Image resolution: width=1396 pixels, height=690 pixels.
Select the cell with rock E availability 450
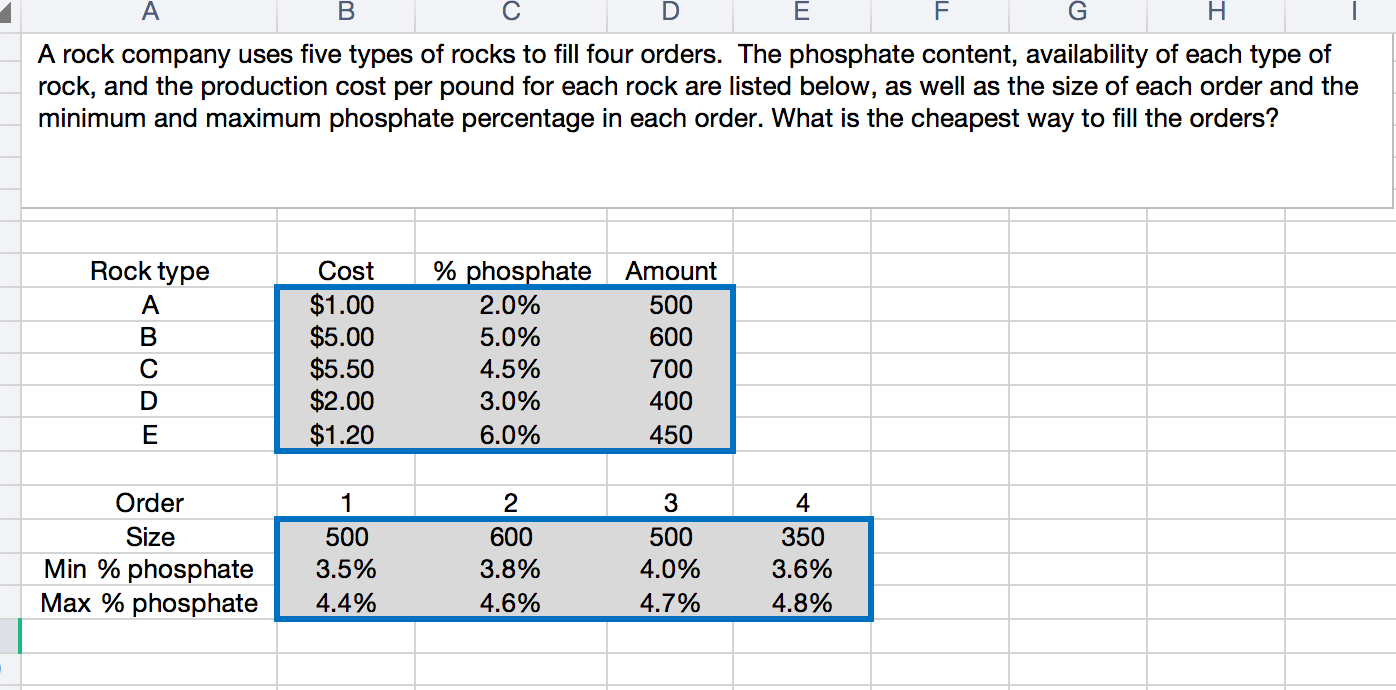[x=669, y=434]
